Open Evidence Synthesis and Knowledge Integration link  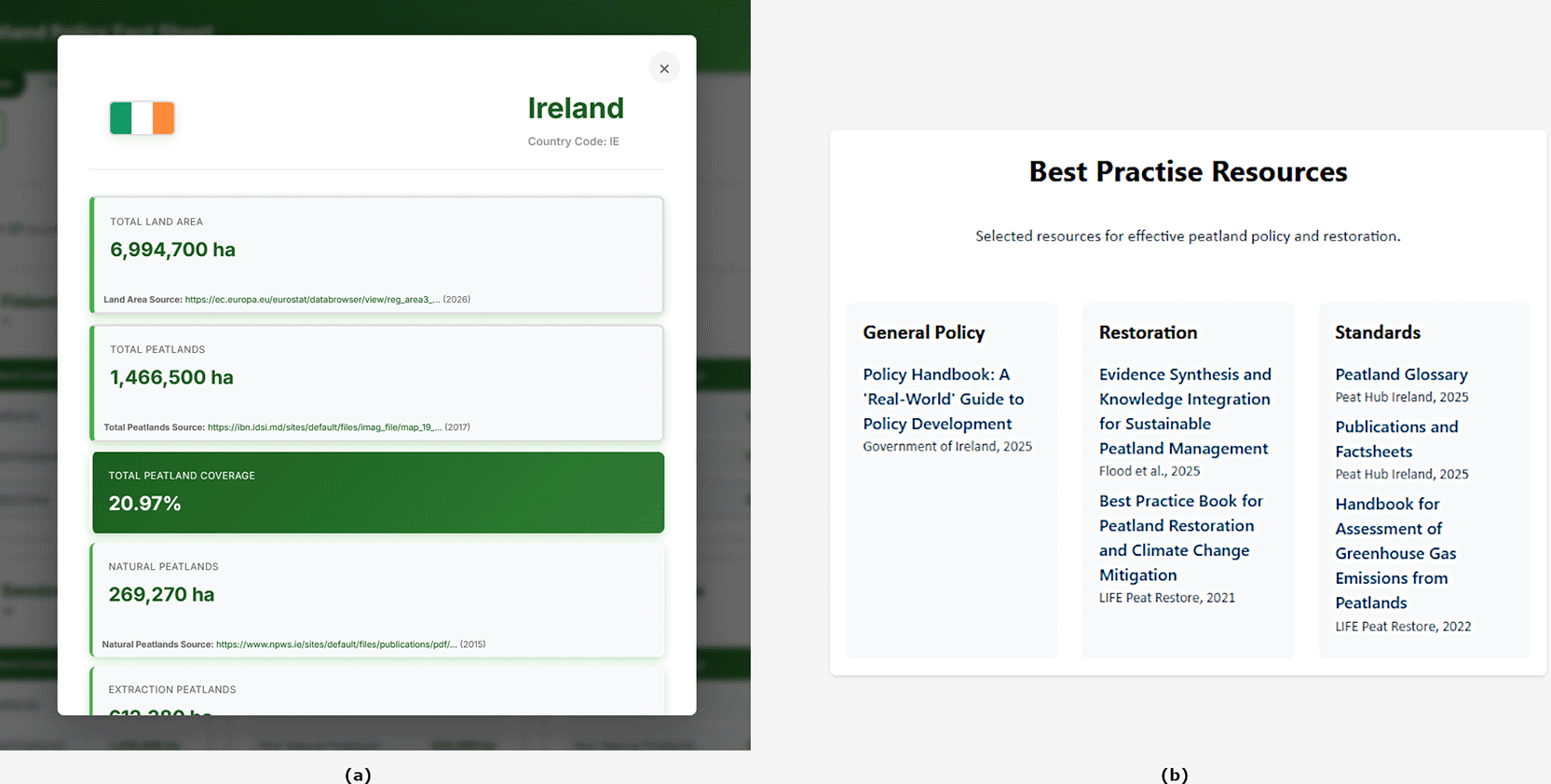coord(1185,411)
